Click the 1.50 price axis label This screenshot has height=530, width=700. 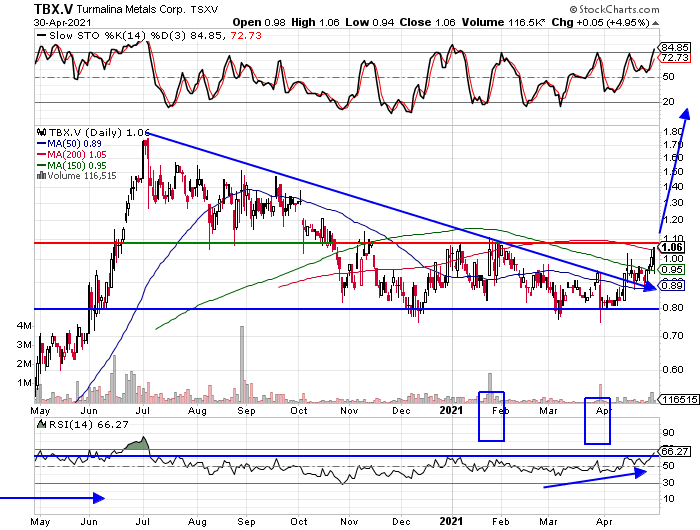tap(673, 172)
